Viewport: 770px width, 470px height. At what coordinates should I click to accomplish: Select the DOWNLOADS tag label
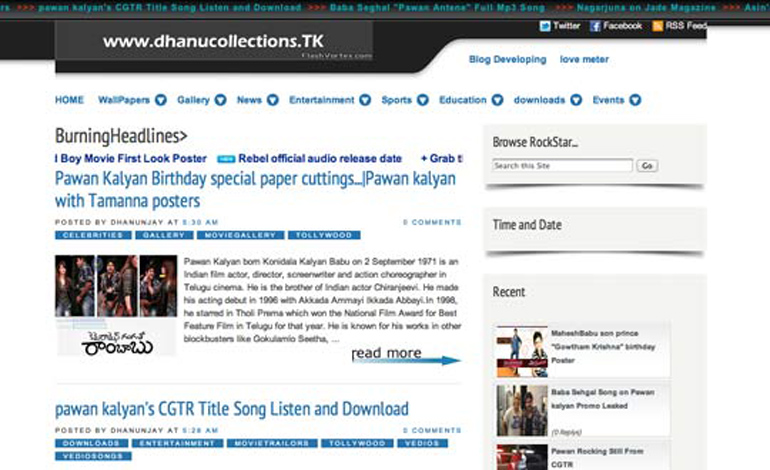[x=91, y=443]
